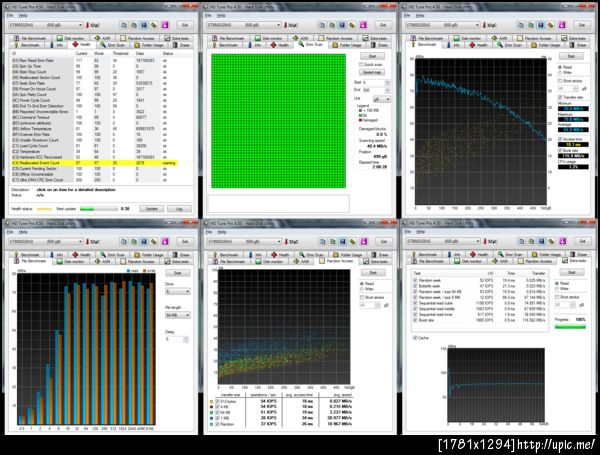The height and width of the screenshot is (455, 600).
Task: Toggle the Burst rate checkbox in Benchmark window
Action: 560,150
